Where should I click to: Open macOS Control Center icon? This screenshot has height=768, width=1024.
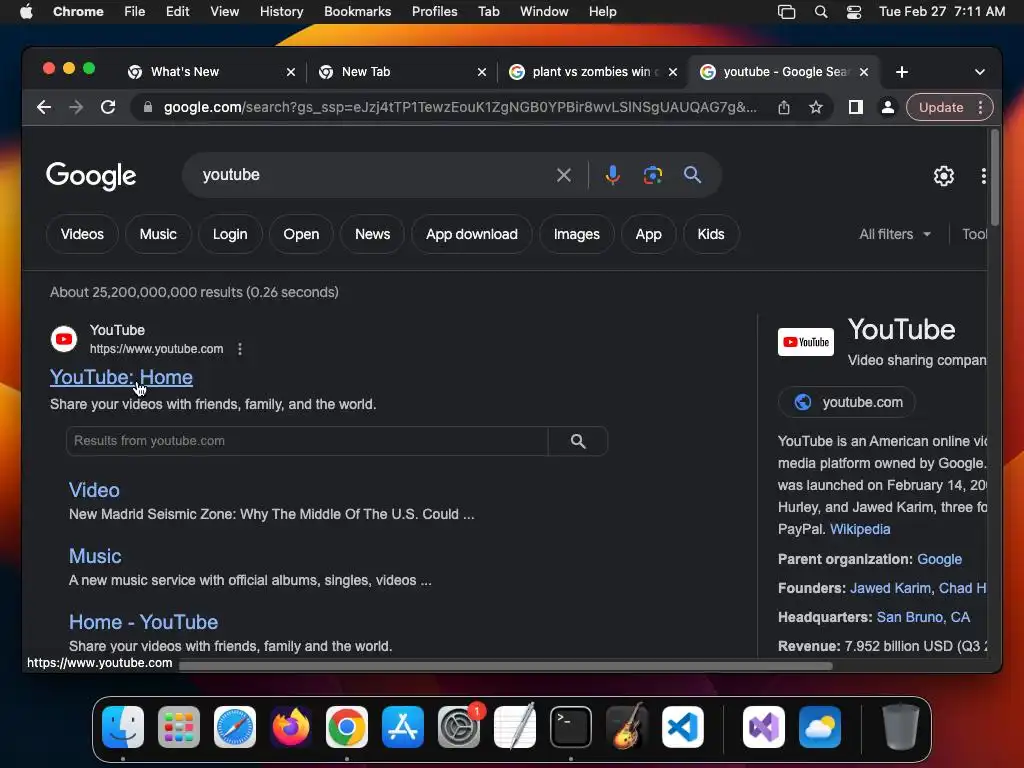(854, 12)
